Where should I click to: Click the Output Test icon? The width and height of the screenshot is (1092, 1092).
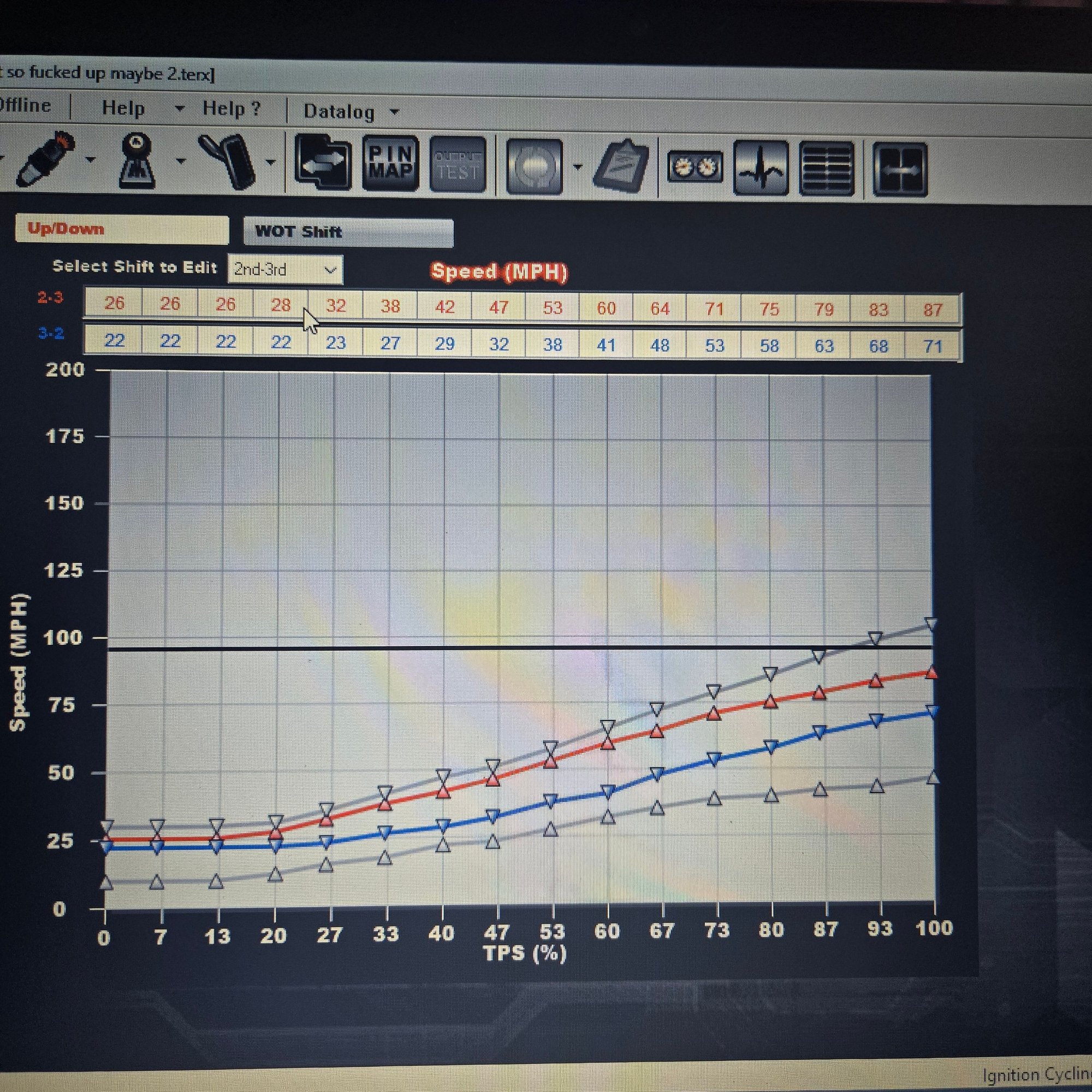pyautogui.click(x=458, y=164)
